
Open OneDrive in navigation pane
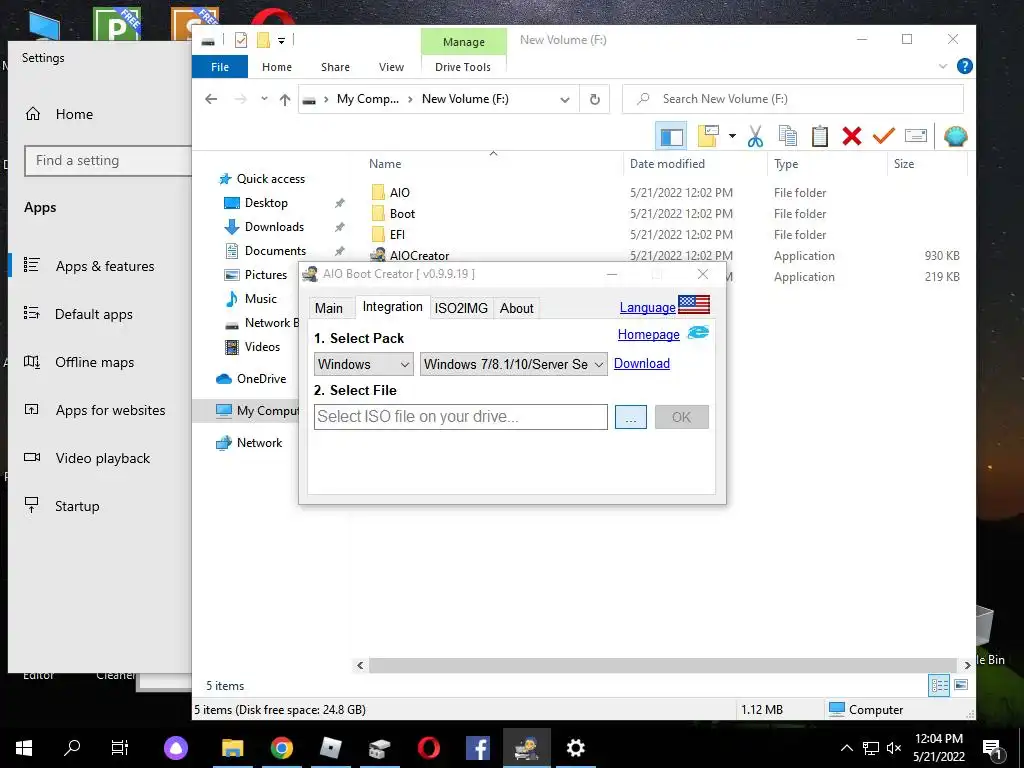pyautogui.click(x=261, y=379)
